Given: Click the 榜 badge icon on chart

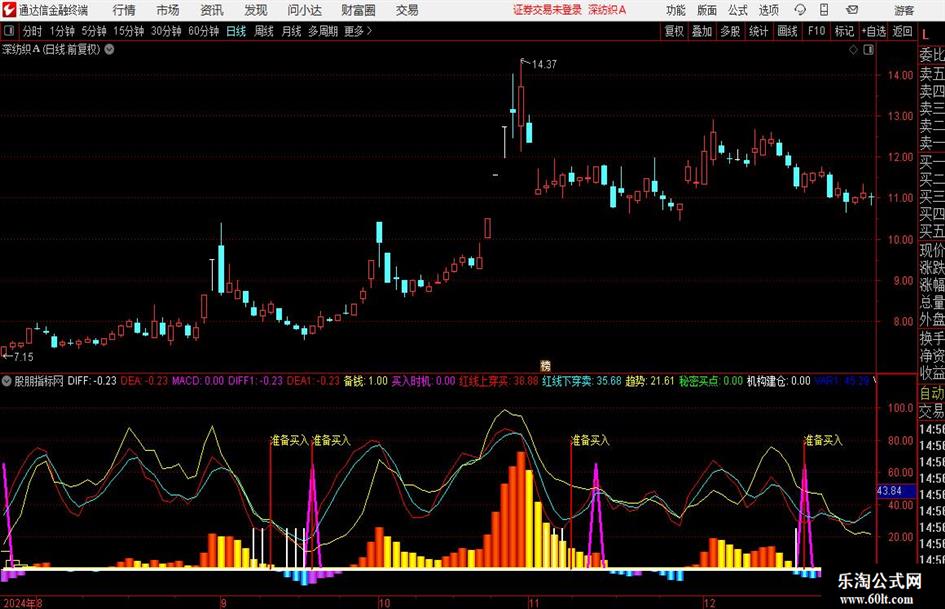Looking at the screenshot, I should (x=545, y=365).
